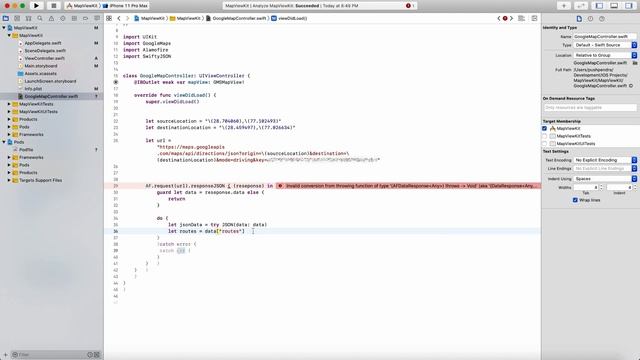This screenshot has height=360, width=640.
Task: Expand Targets Support Files folder
Action: (x=9, y=180)
